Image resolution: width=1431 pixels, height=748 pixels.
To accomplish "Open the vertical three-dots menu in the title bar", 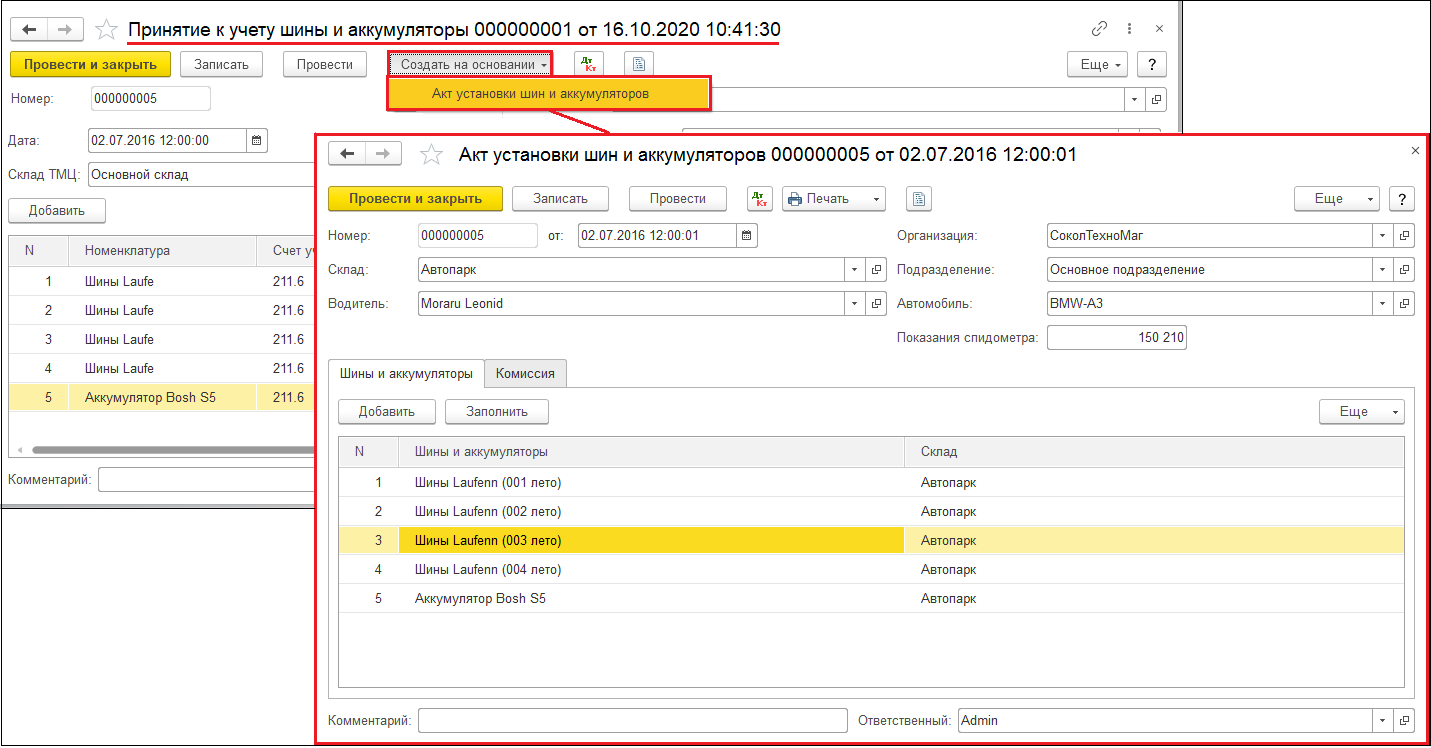I will coord(1129,29).
